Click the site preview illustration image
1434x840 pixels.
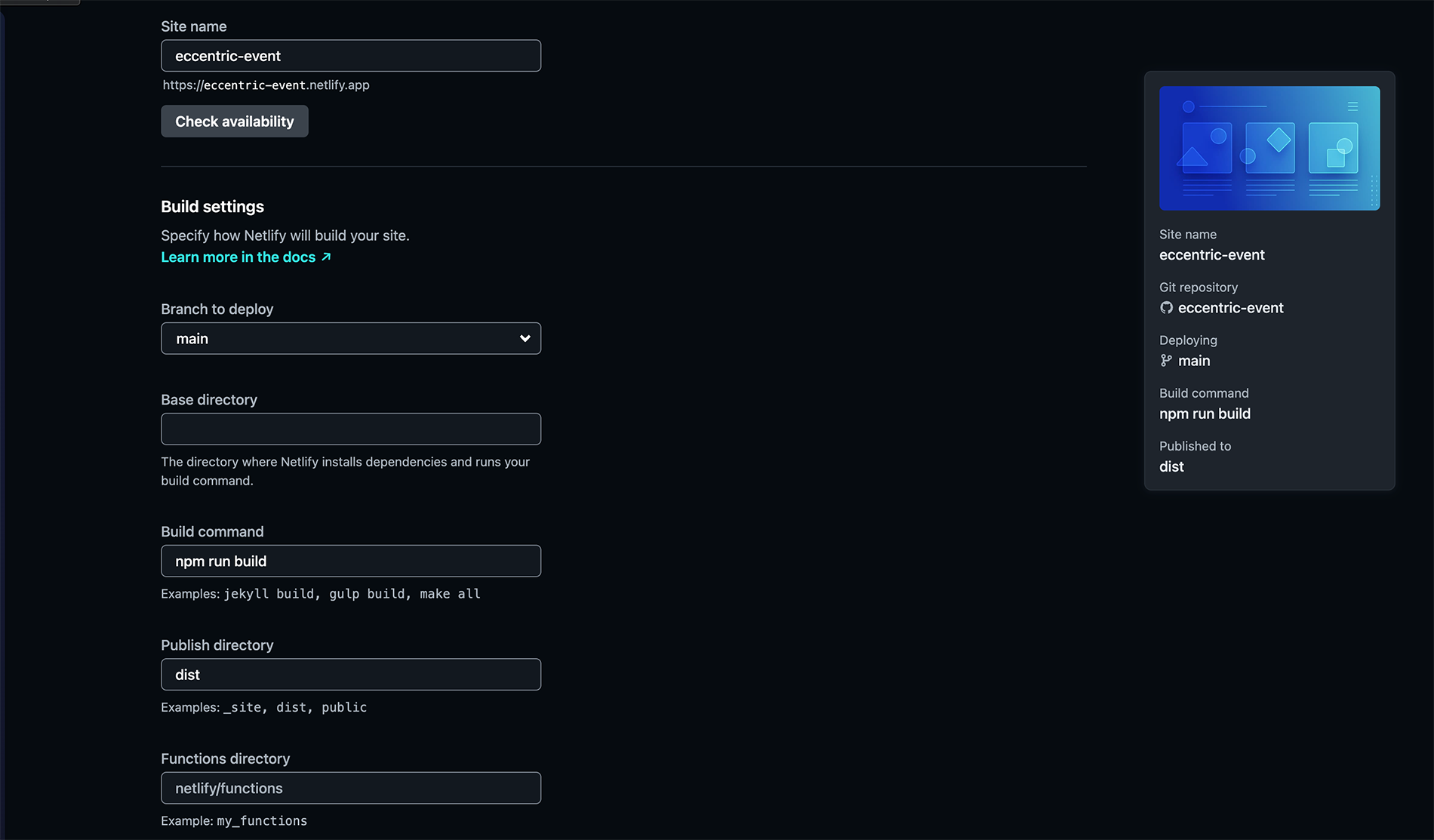(1269, 148)
